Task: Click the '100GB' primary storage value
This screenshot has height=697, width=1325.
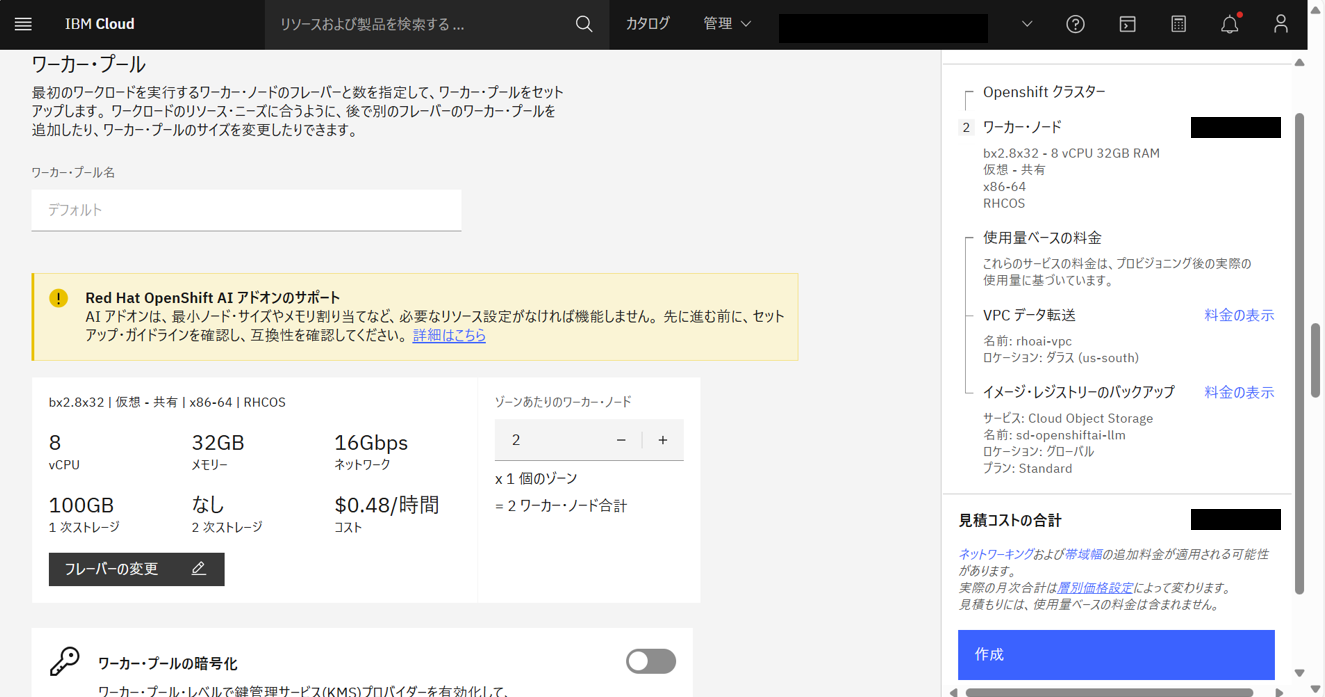Action: pyautogui.click(x=81, y=505)
